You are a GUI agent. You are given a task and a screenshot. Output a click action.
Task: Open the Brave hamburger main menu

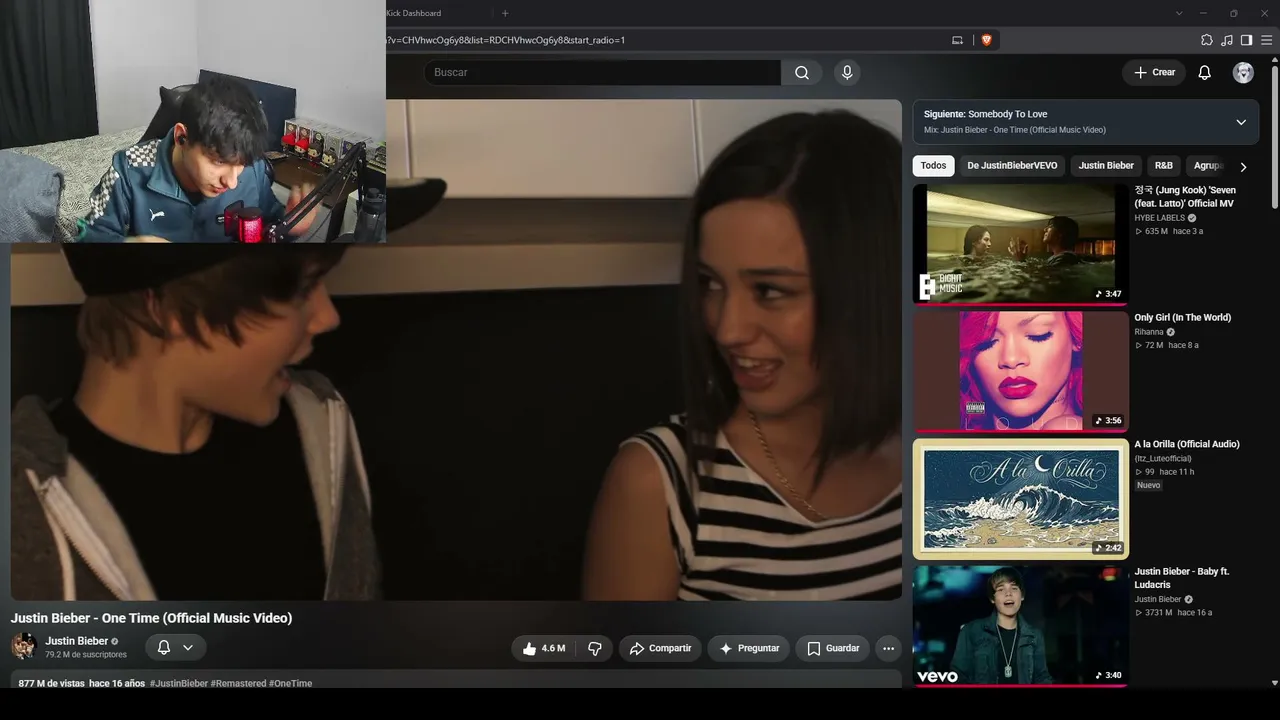[x=1267, y=40]
